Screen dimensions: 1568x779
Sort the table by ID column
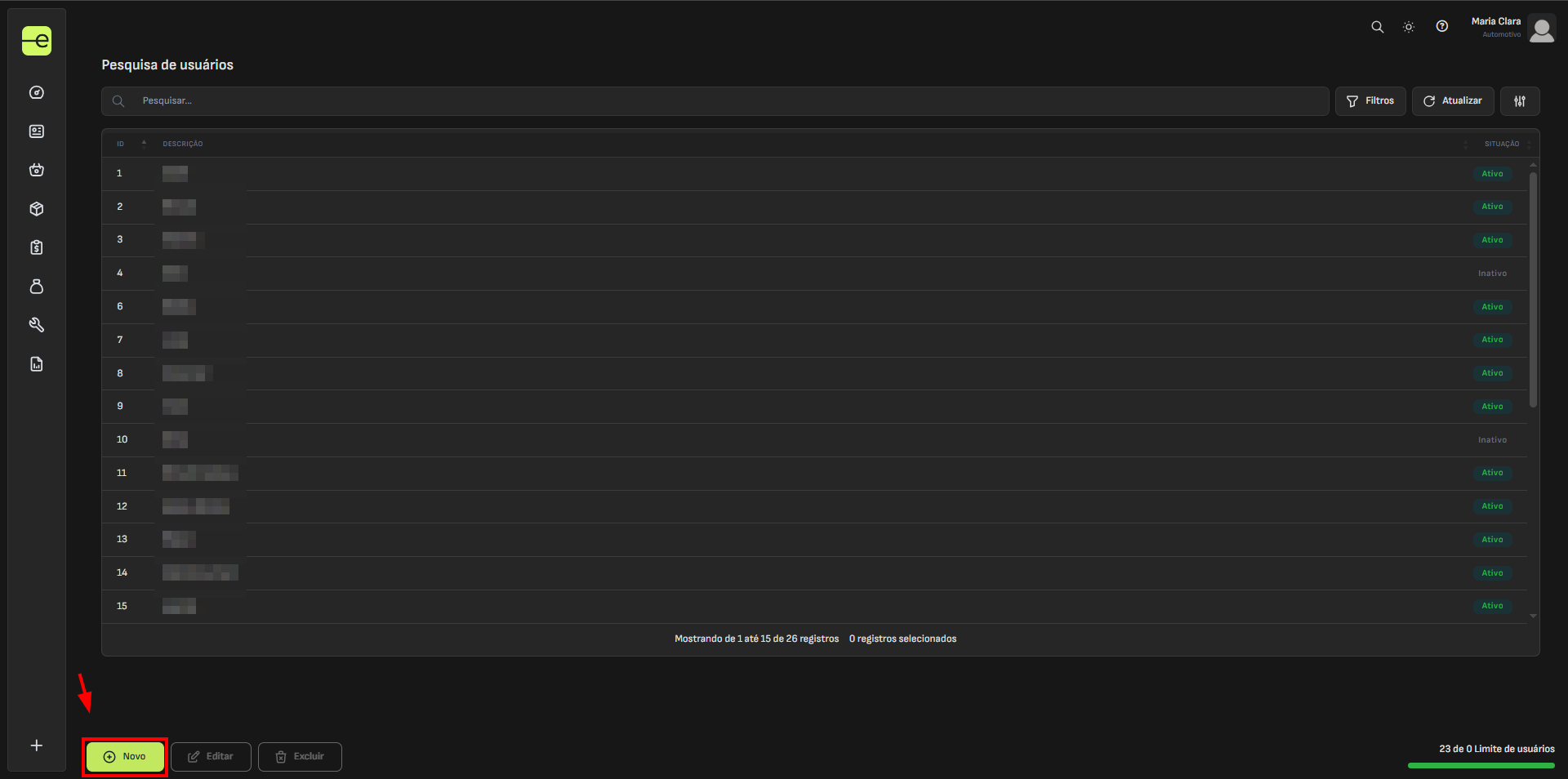(121, 144)
